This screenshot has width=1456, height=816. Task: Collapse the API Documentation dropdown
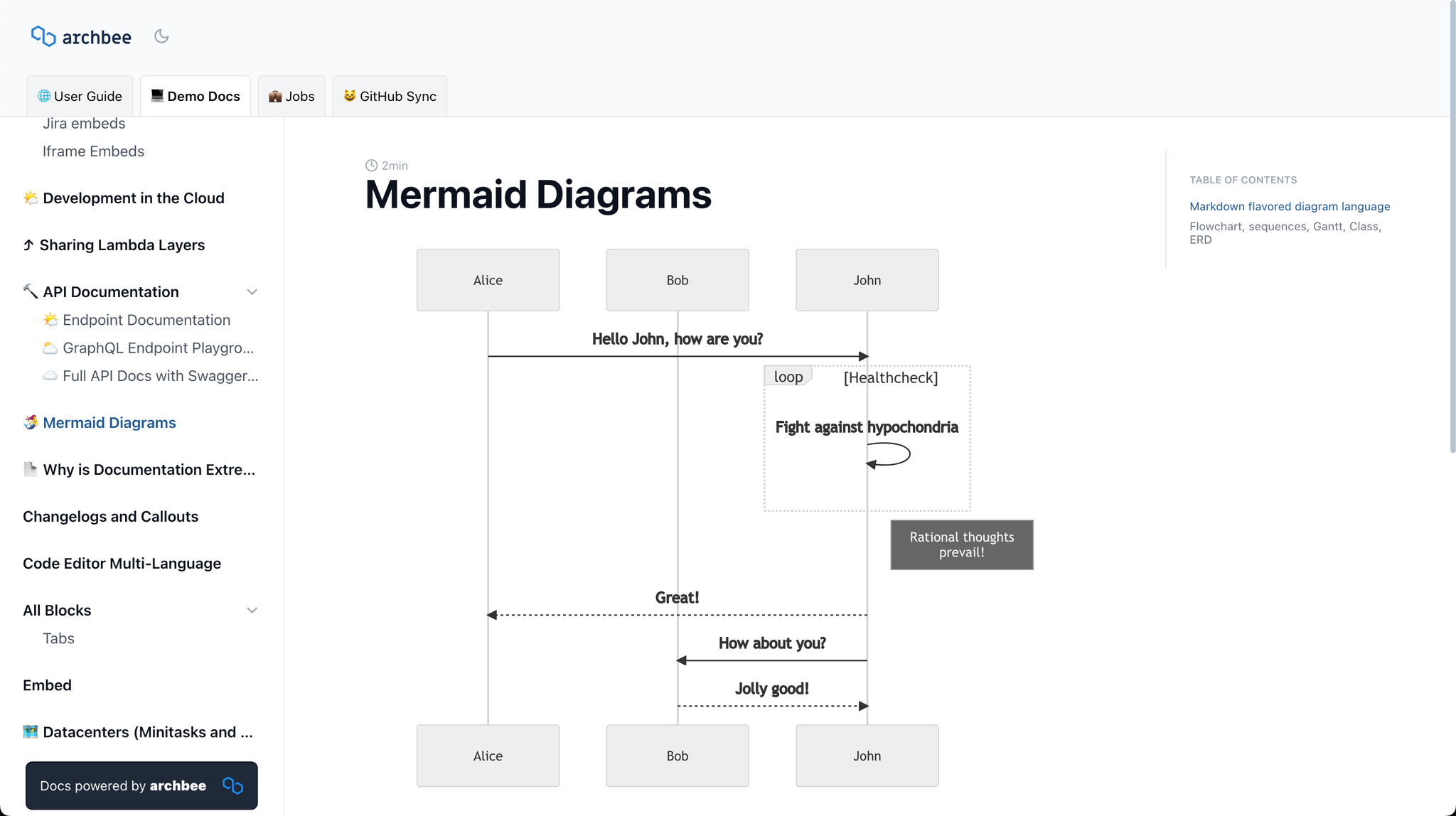pyautogui.click(x=252, y=291)
